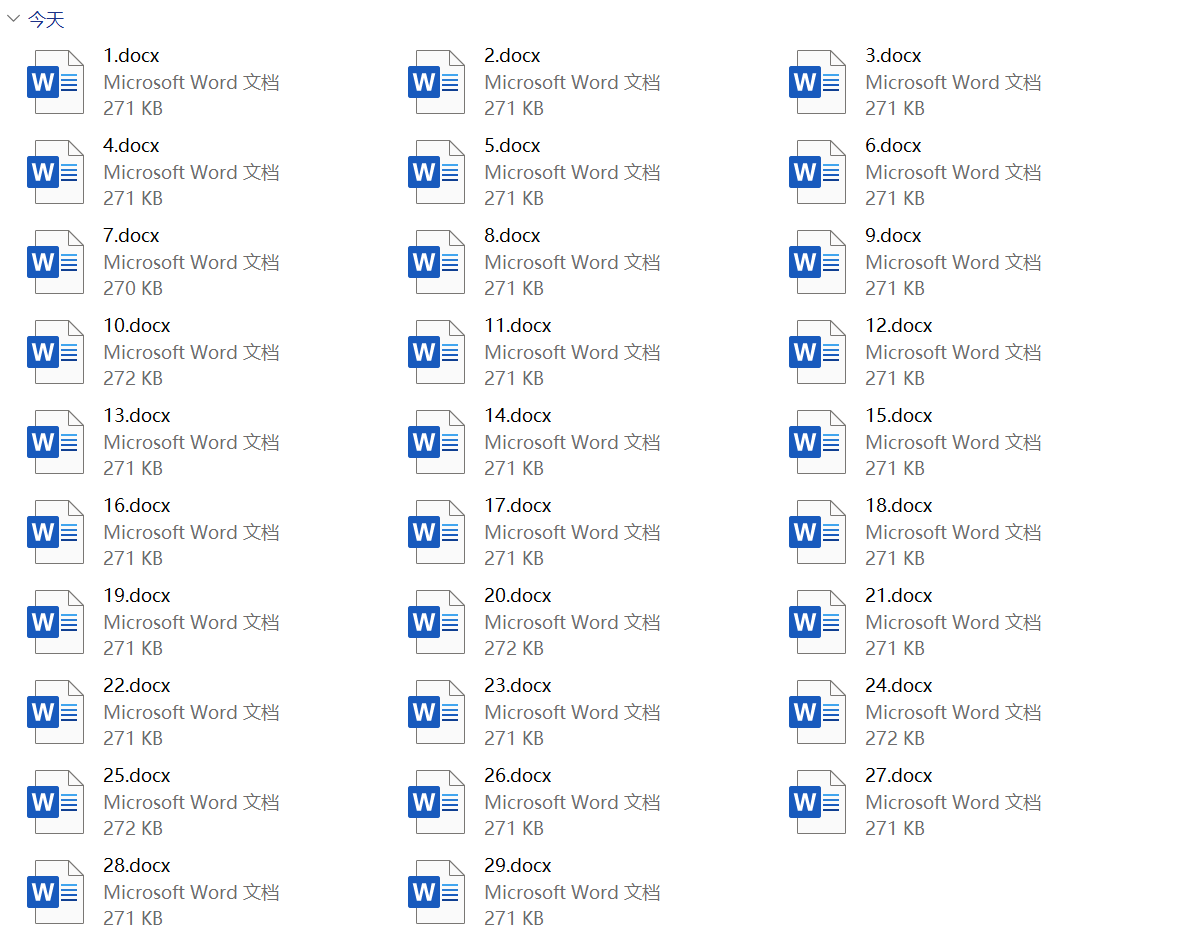The width and height of the screenshot is (1187, 942).
Task: Select the Word icon of 24.docx
Action: click(817, 713)
